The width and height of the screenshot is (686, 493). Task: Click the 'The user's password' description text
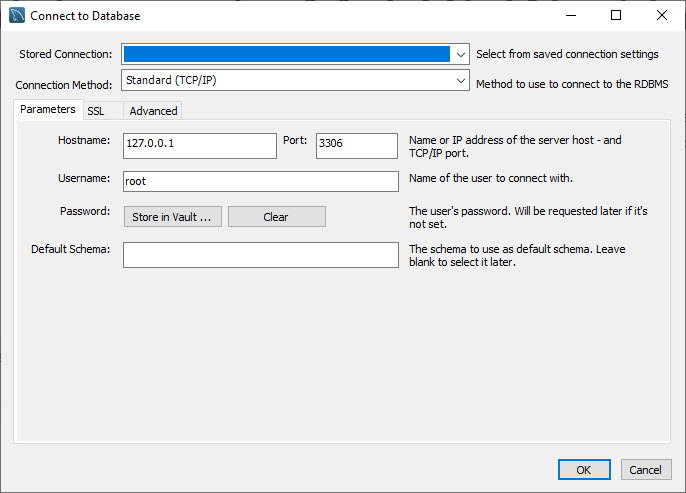point(528,217)
